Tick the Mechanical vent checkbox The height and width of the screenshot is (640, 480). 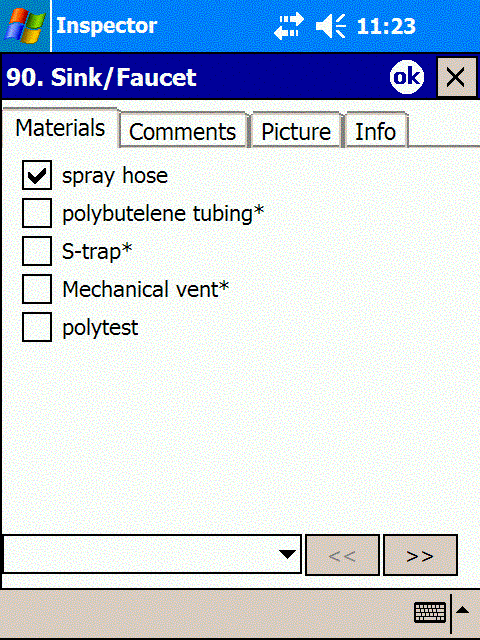coord(37,289)
